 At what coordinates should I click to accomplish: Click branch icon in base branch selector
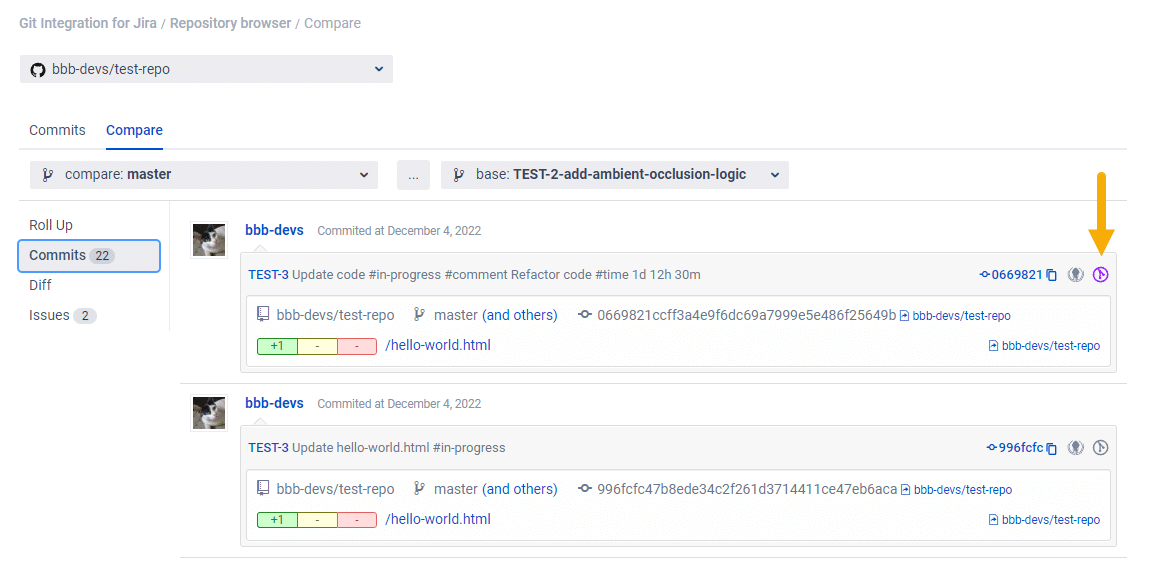tap(459, 175)
